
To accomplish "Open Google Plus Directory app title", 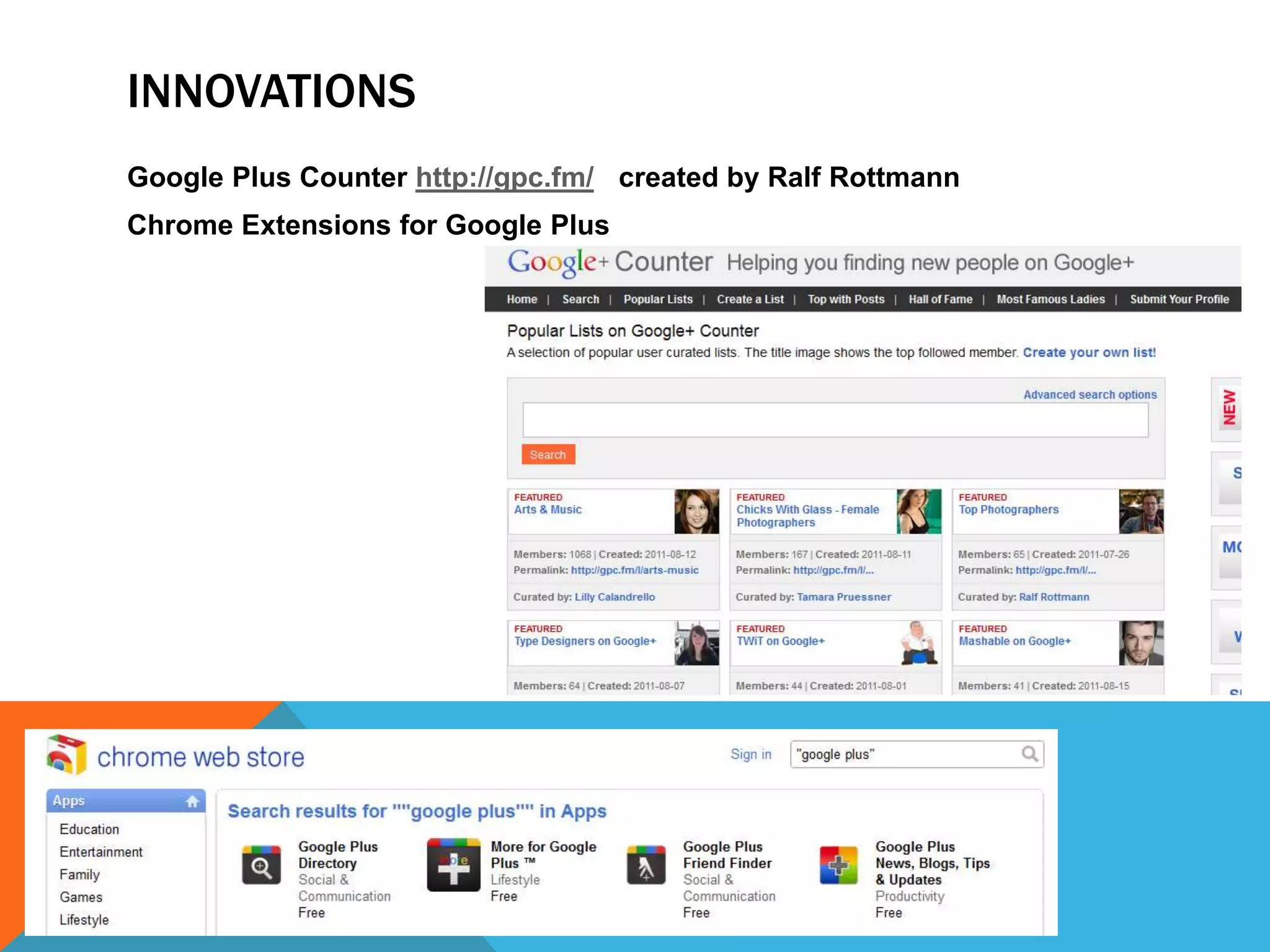I will coord(338,855).
